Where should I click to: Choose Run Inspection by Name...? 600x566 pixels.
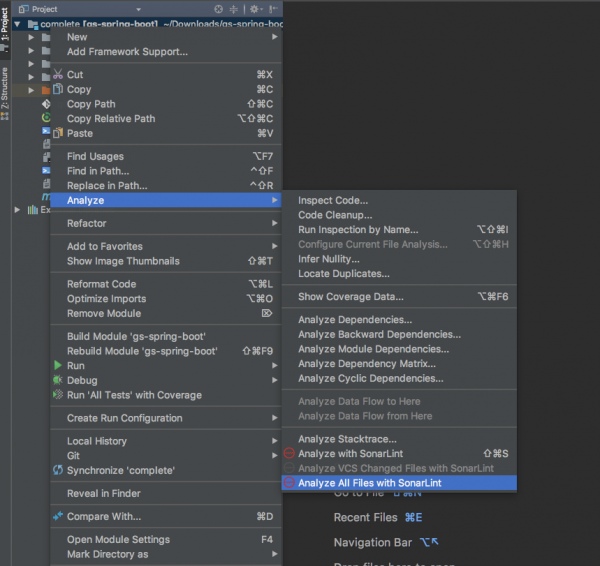click(399, 229)
